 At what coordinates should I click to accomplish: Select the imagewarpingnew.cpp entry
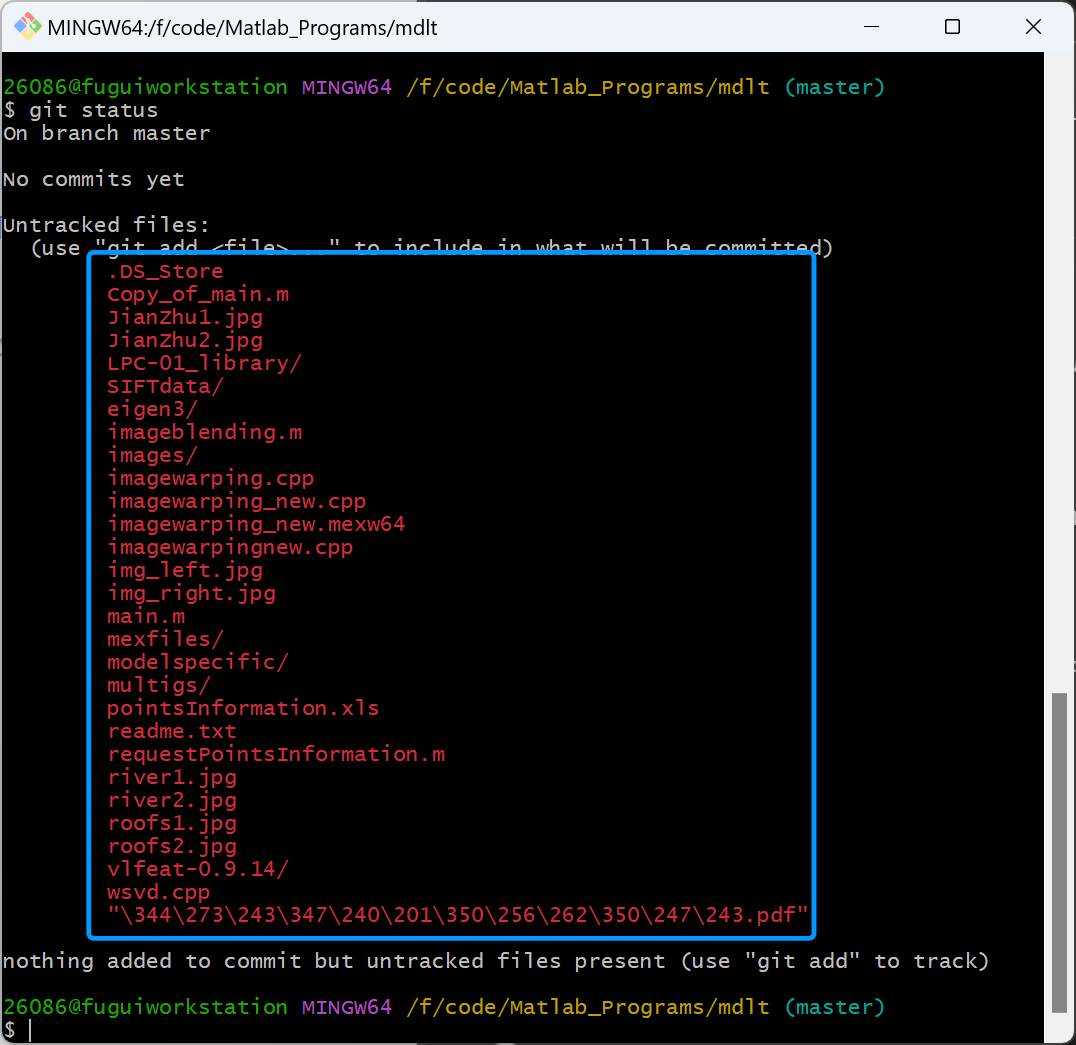click(231, 547)
